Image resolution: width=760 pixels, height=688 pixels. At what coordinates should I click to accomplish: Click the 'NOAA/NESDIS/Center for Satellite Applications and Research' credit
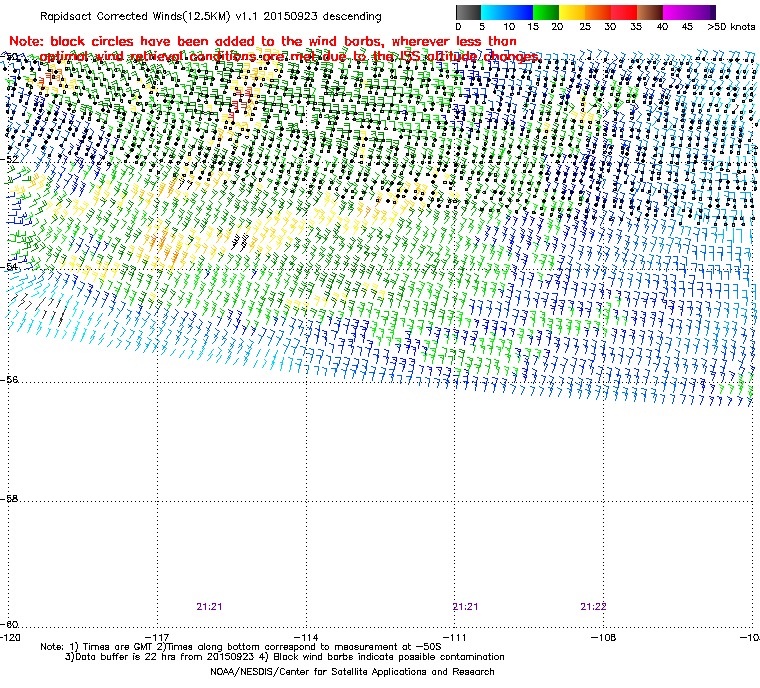click(352, 672)
